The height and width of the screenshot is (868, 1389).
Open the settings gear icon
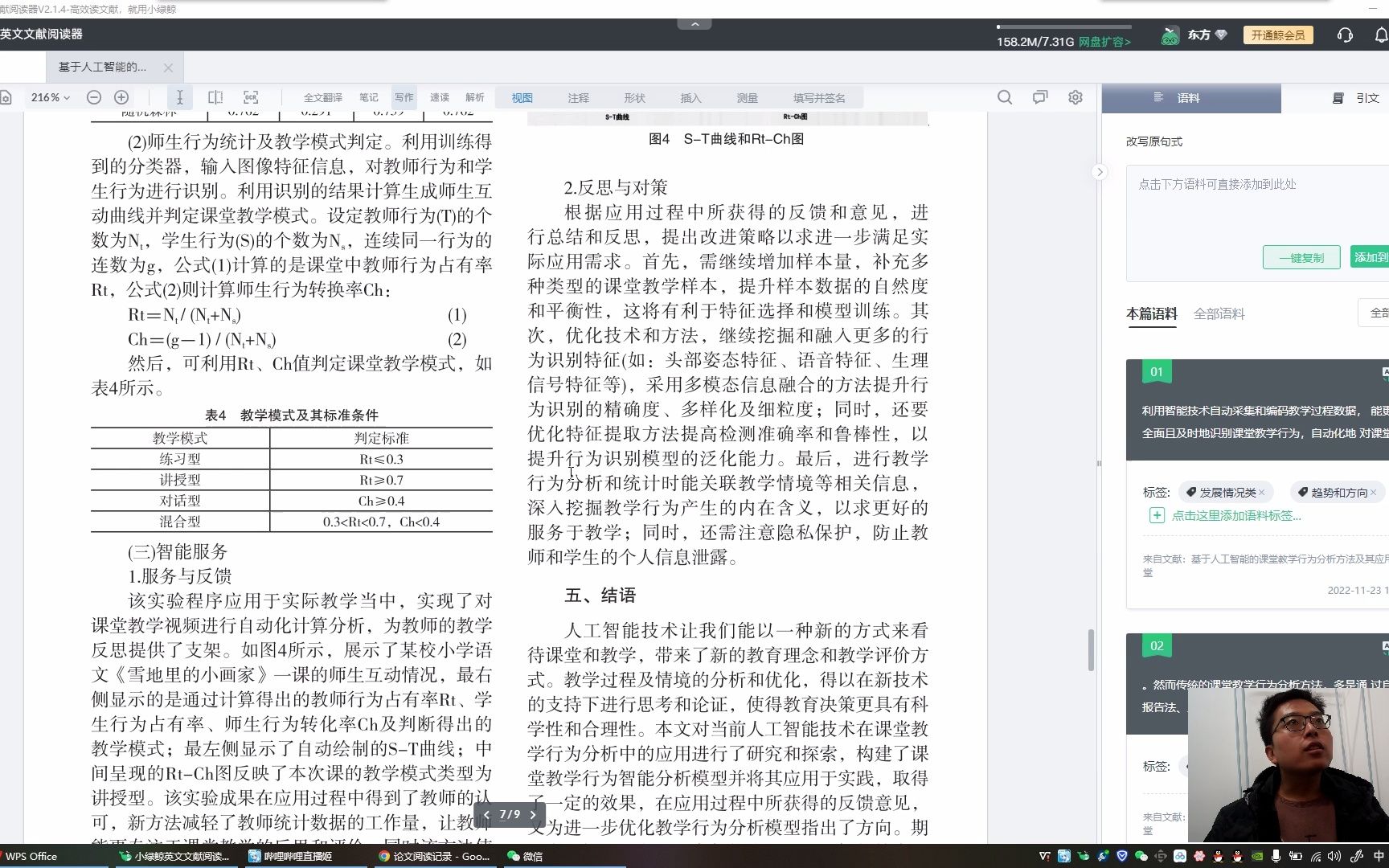(1075, 97)
